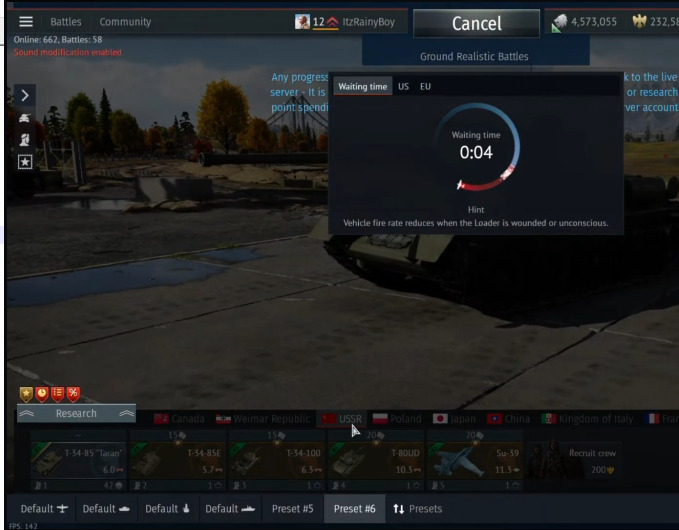Click the Silver Lions currency icon
Screen dimensions: 679x530
tap(559, 22)
